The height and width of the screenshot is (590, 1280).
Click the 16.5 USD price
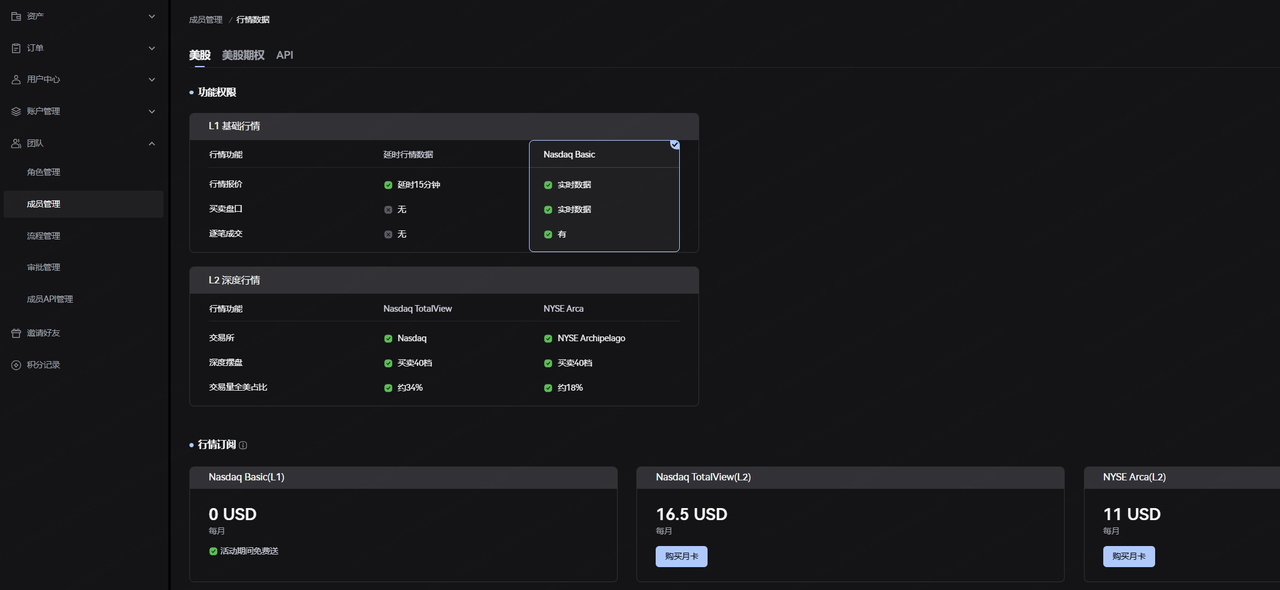[692, 514]
